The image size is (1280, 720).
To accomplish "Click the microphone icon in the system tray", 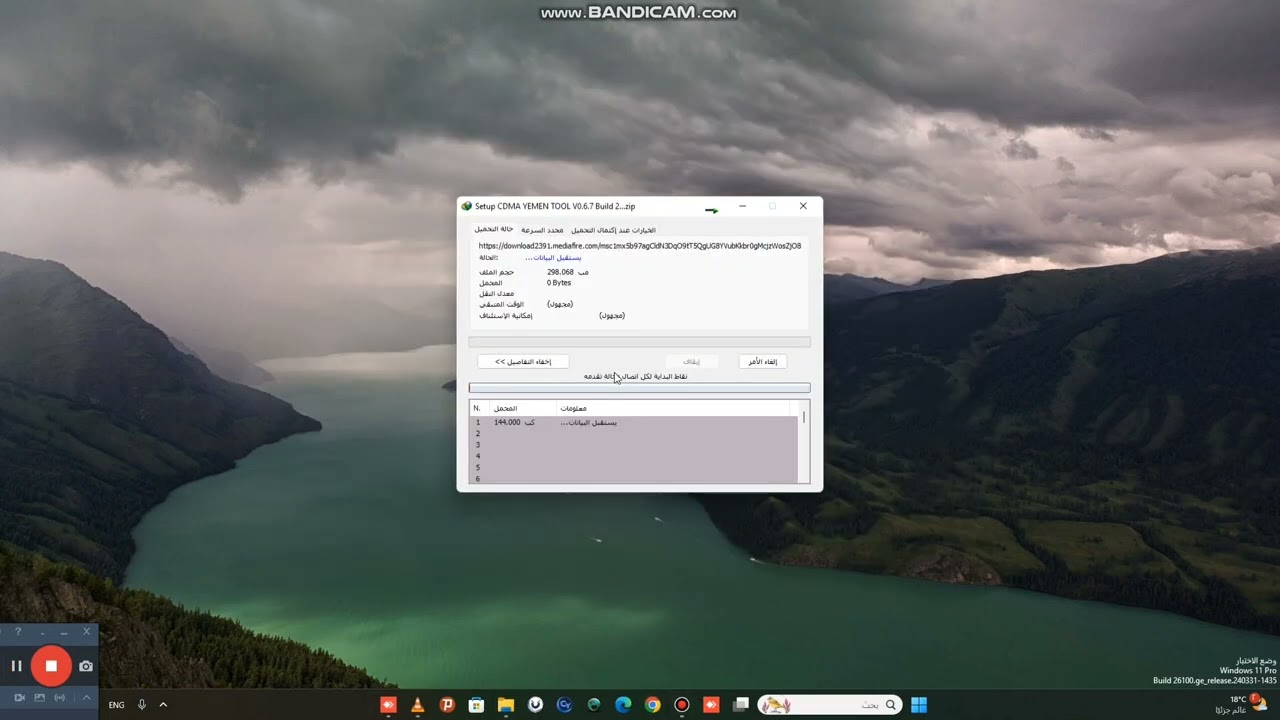I will [x=142, y=705].
